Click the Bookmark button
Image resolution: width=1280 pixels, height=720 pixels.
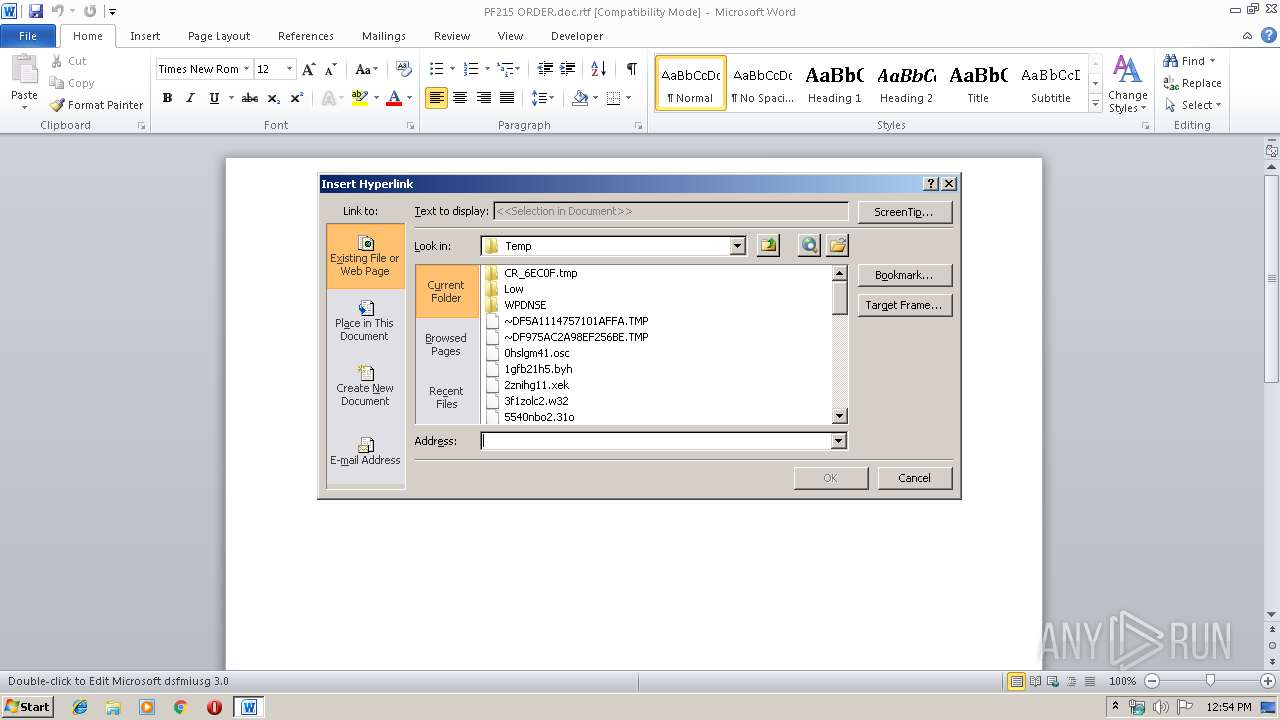[904, 275]
